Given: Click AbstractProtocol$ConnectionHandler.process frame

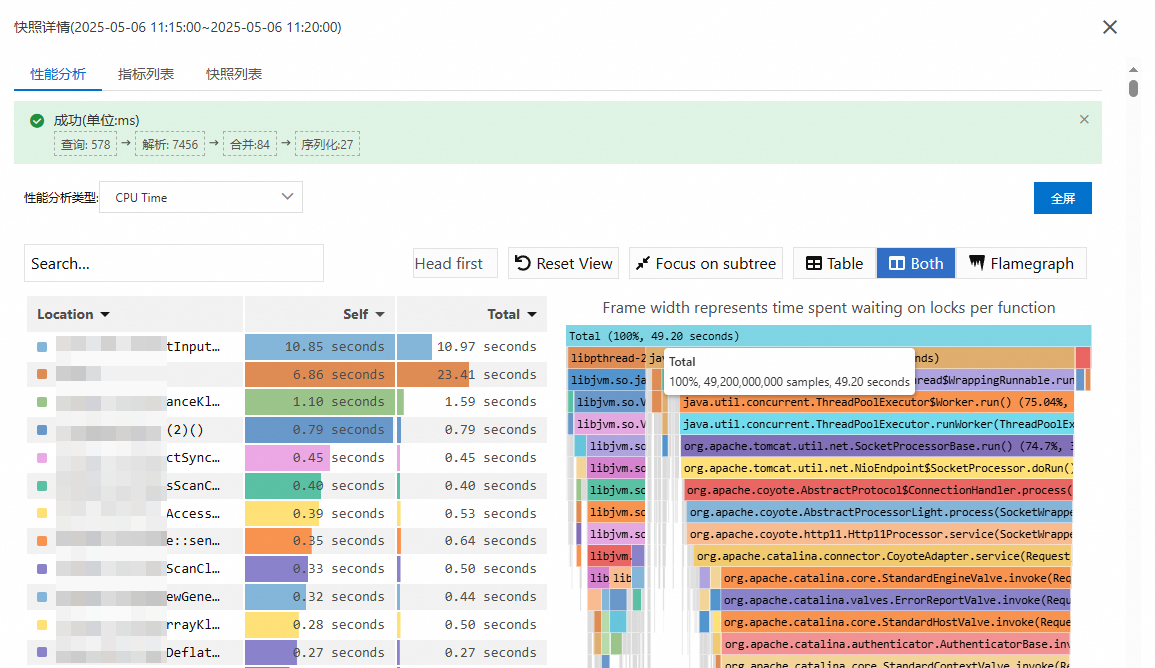Looking at the screenshot, I should point(879,491).
